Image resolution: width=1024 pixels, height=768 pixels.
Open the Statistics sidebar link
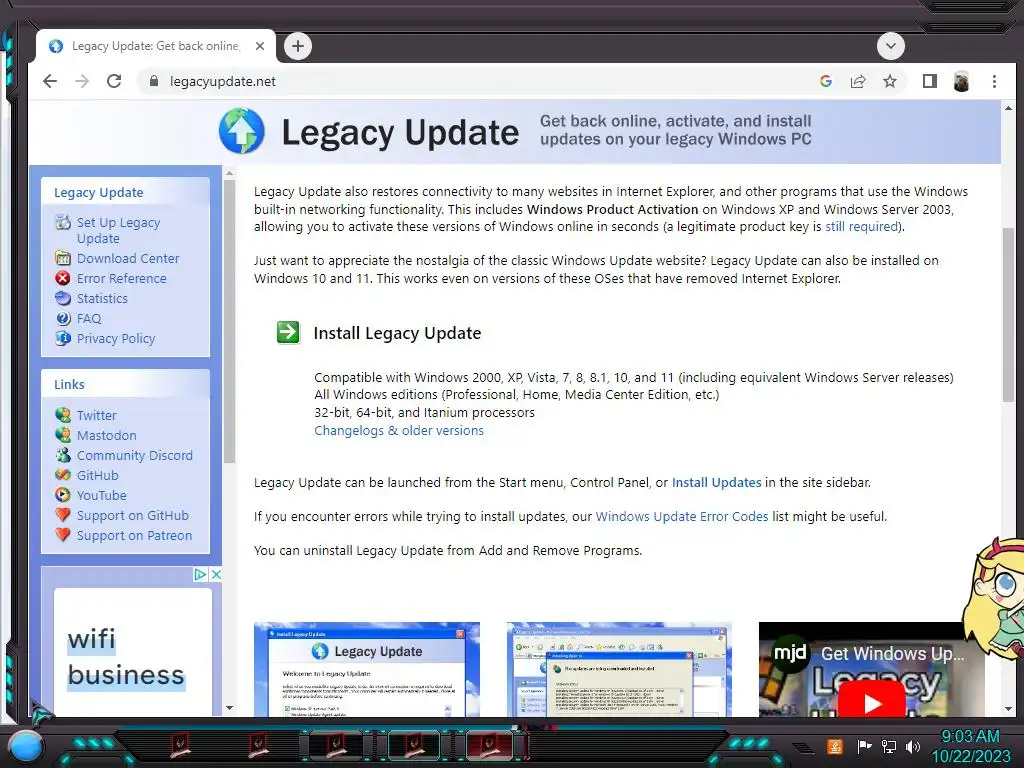102,298
